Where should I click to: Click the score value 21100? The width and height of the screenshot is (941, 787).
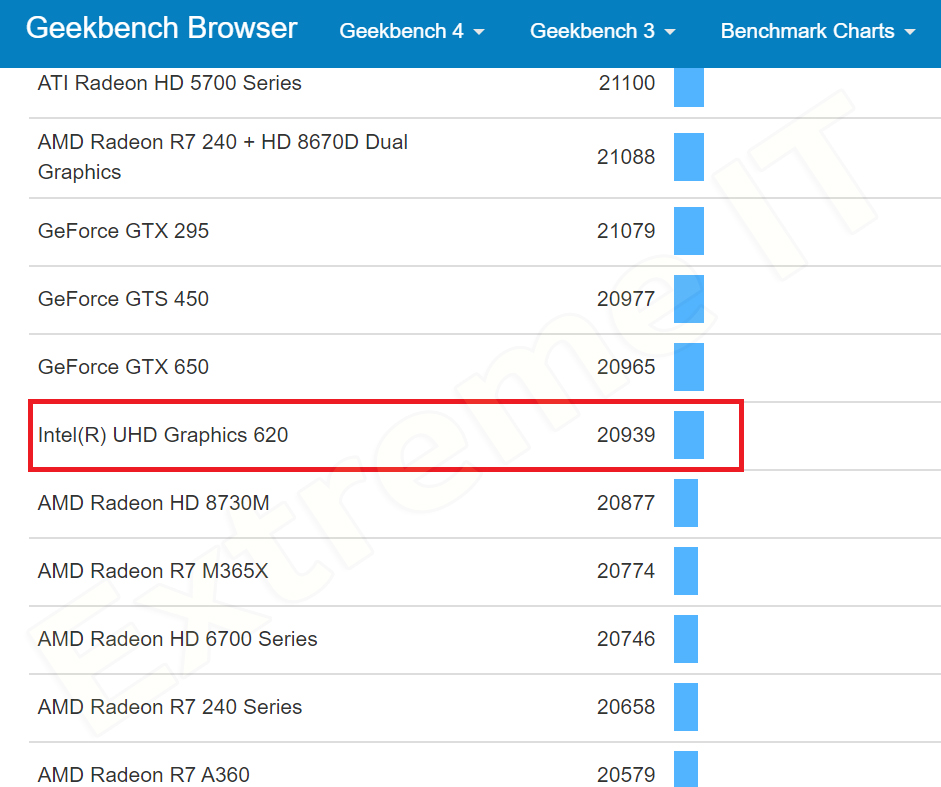(x=627, y=83)
